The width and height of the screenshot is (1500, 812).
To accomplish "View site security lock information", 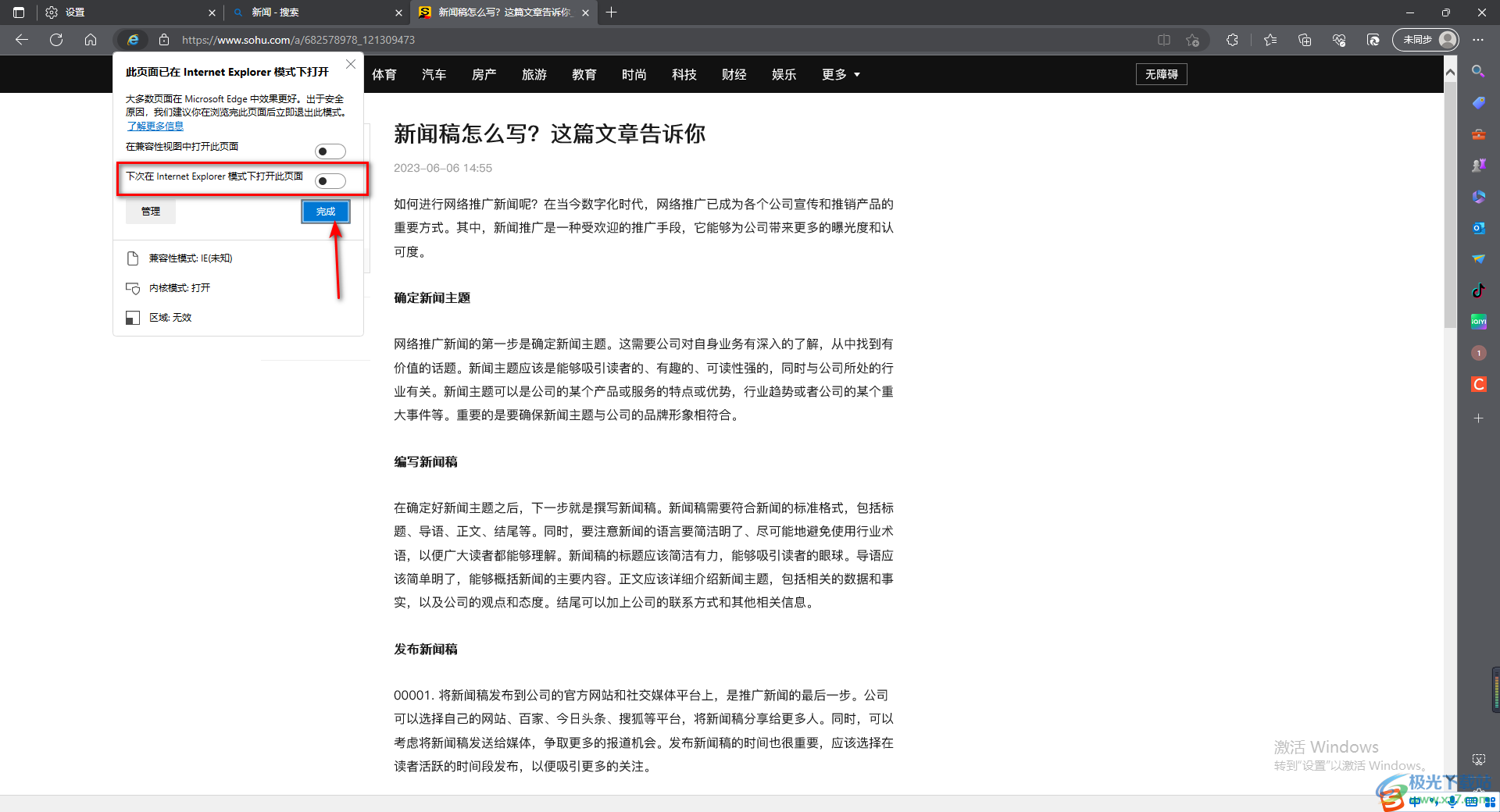I will pos(164,40).
